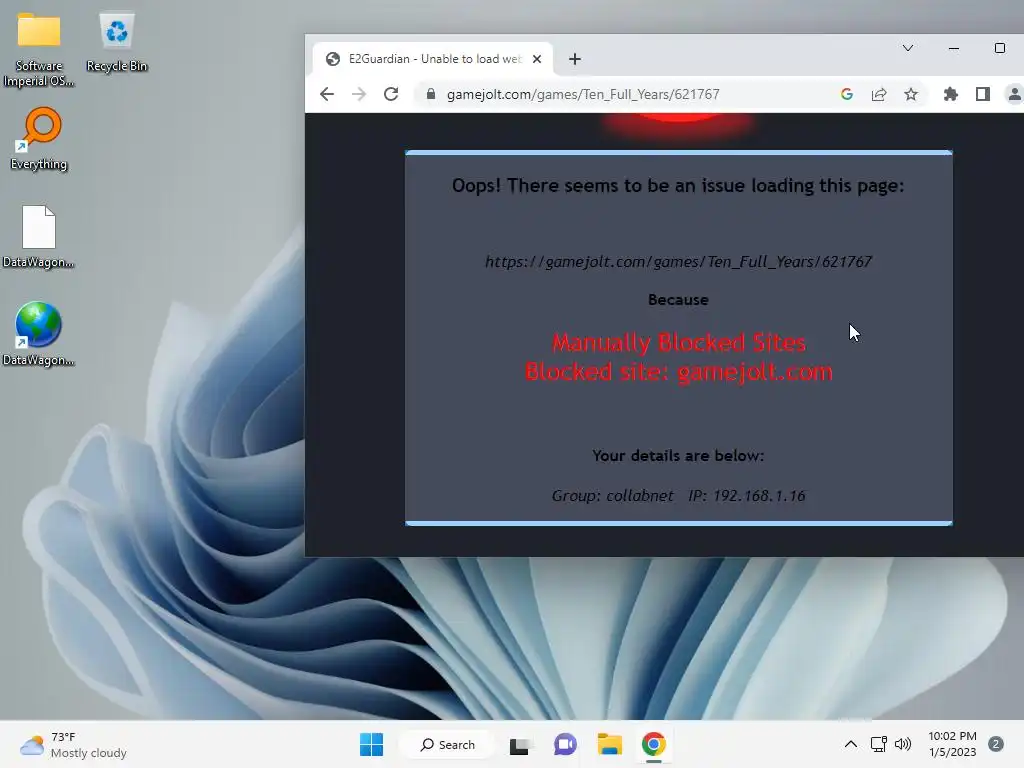Open Chrome side panel

(x=983, y=94)
